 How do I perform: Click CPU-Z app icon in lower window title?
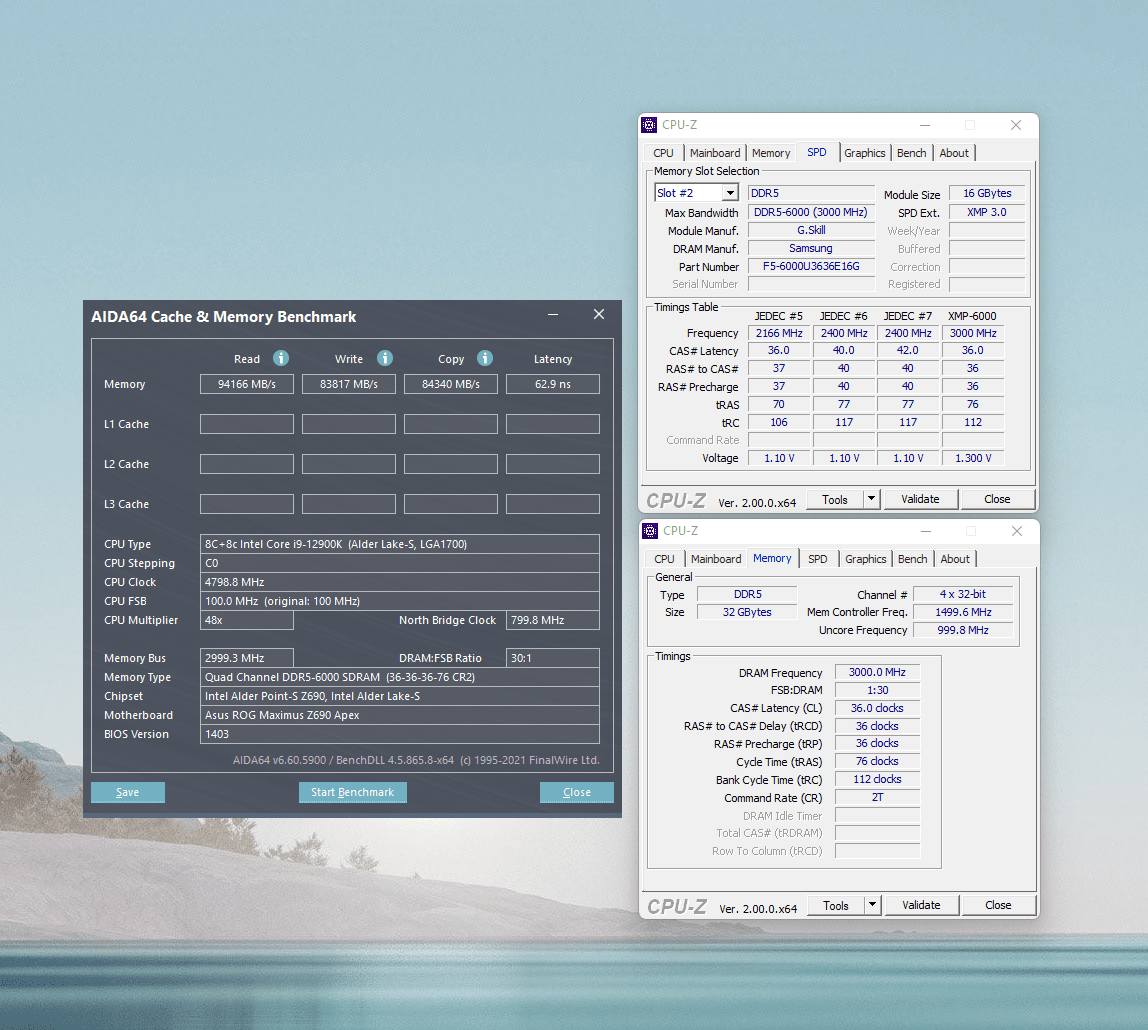(x=650, y=531)
